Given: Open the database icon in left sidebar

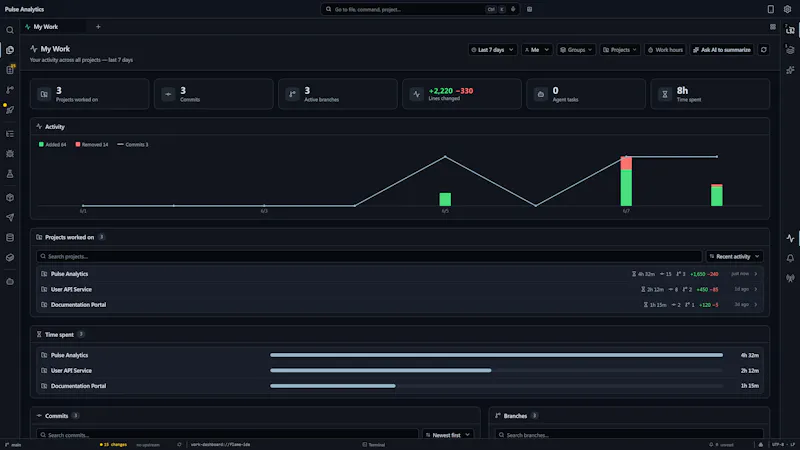Looking at the screenshot, I should (10, 237).
